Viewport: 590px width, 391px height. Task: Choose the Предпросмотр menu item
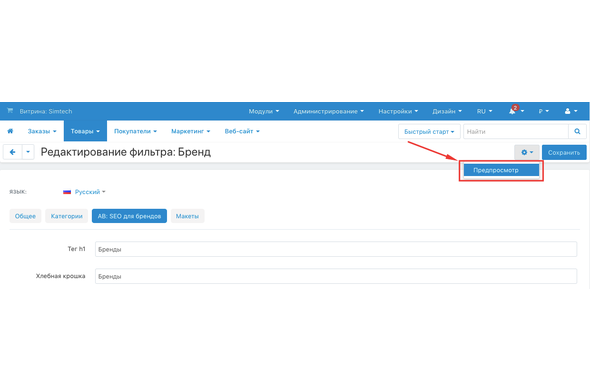click(x=501, y=170)
